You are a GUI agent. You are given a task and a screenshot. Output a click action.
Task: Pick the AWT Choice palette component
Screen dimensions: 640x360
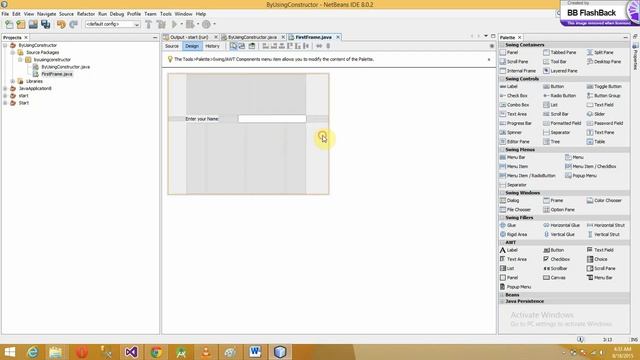click(597, 260)
